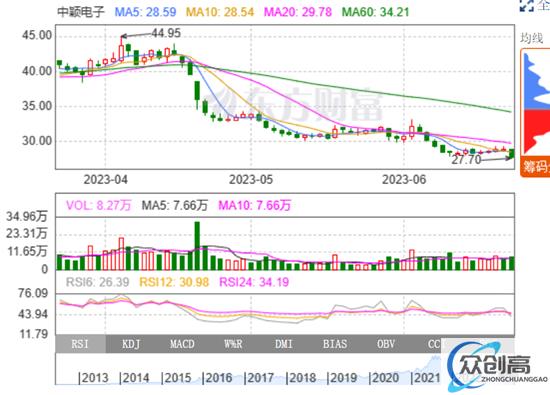550x395 pixels.
Task: Click the 2023-06 date axis label
Action: 404,180
